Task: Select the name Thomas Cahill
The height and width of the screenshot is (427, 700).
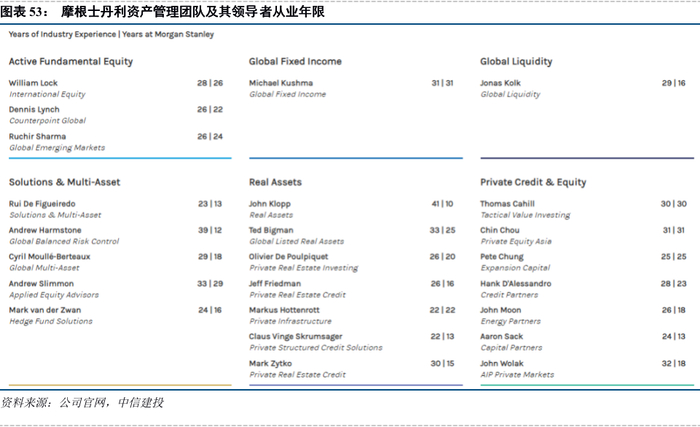Action: [x=507, y=204]
